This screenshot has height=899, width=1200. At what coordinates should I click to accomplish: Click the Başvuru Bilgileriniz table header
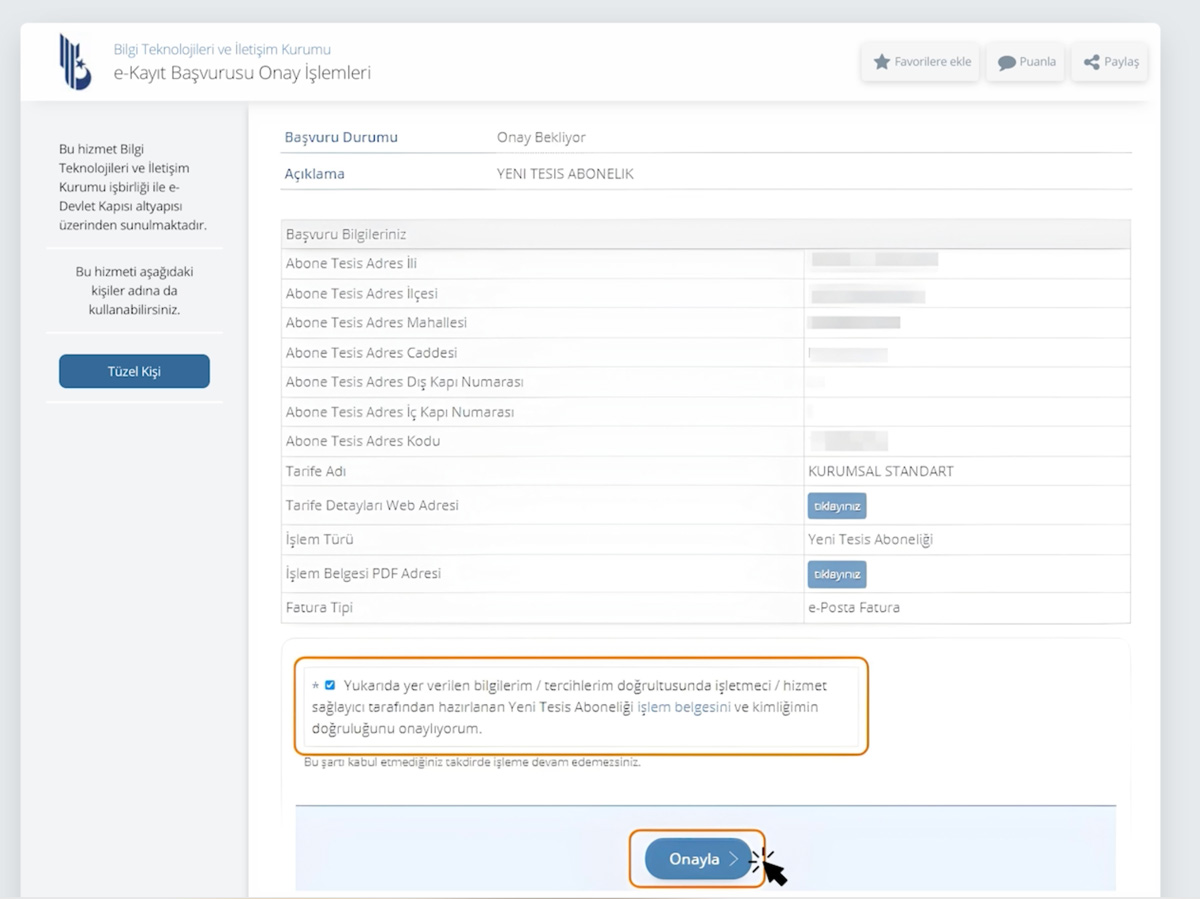[x=346, y=234]
